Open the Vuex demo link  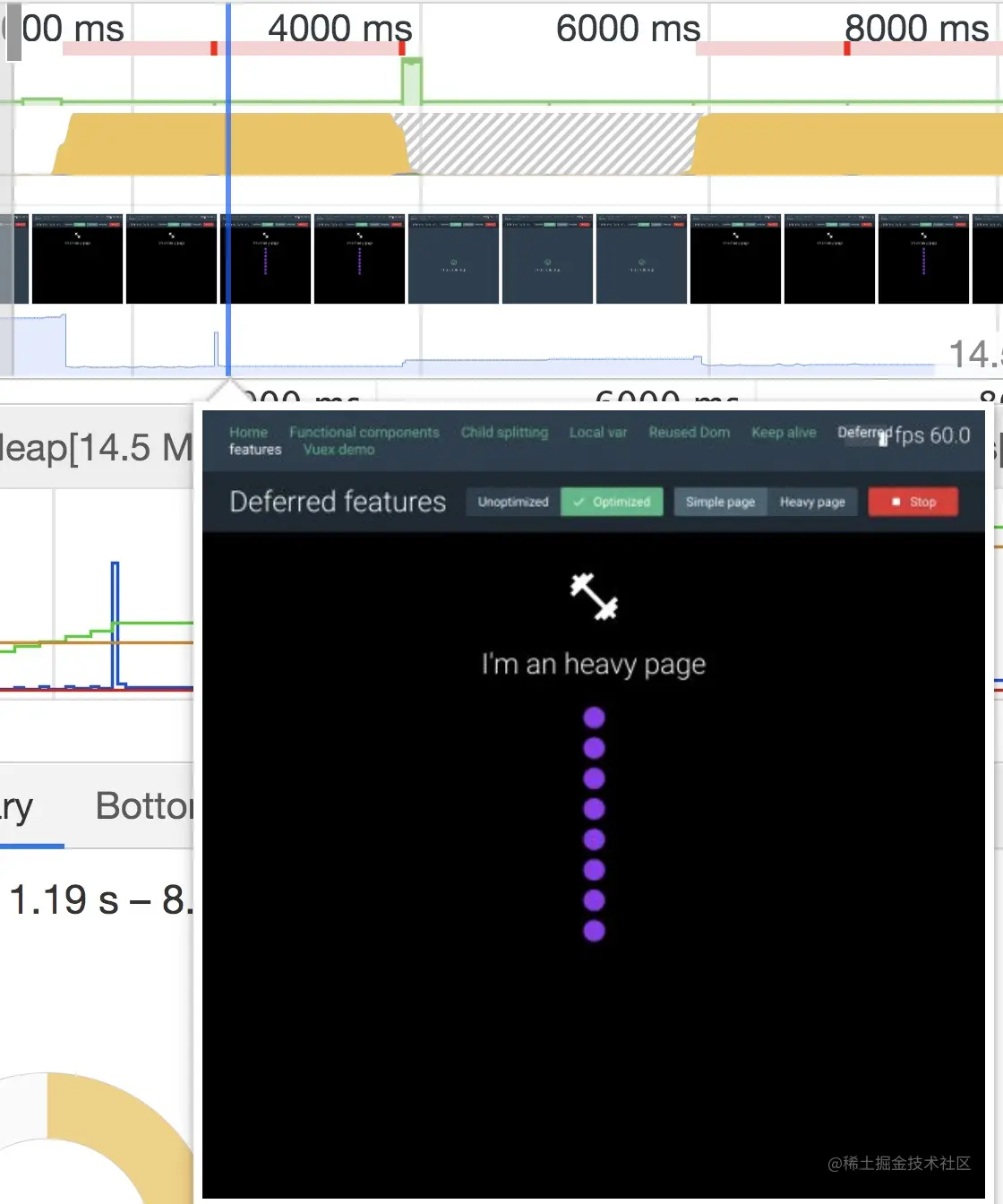click(x=339, y=450)
